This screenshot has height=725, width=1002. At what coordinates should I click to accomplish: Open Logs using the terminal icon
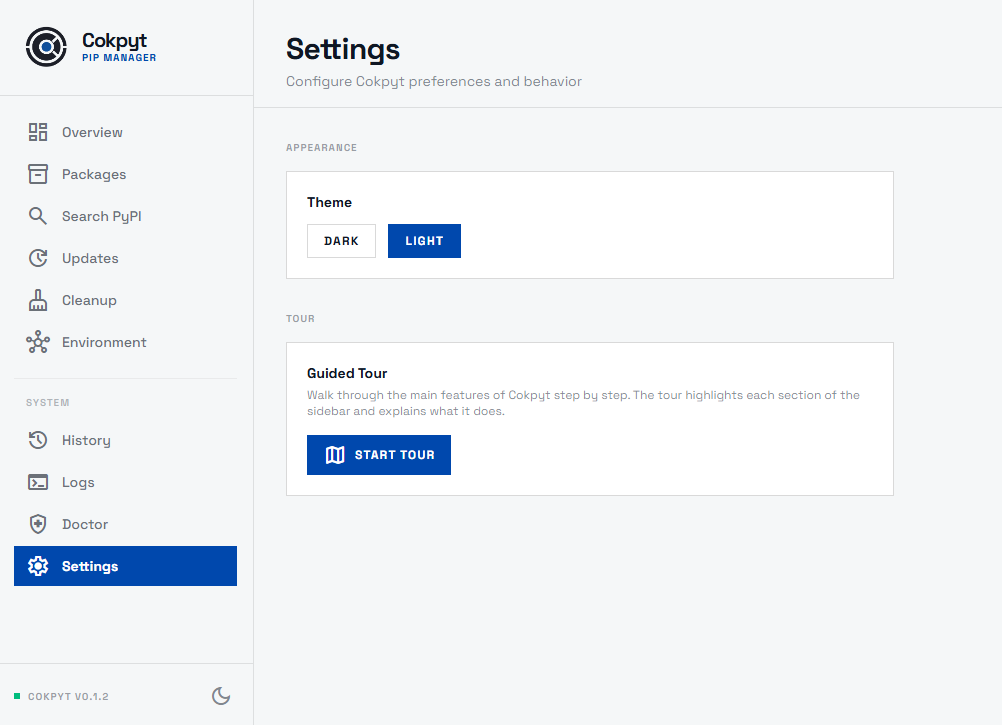click(x=38, y=482)
